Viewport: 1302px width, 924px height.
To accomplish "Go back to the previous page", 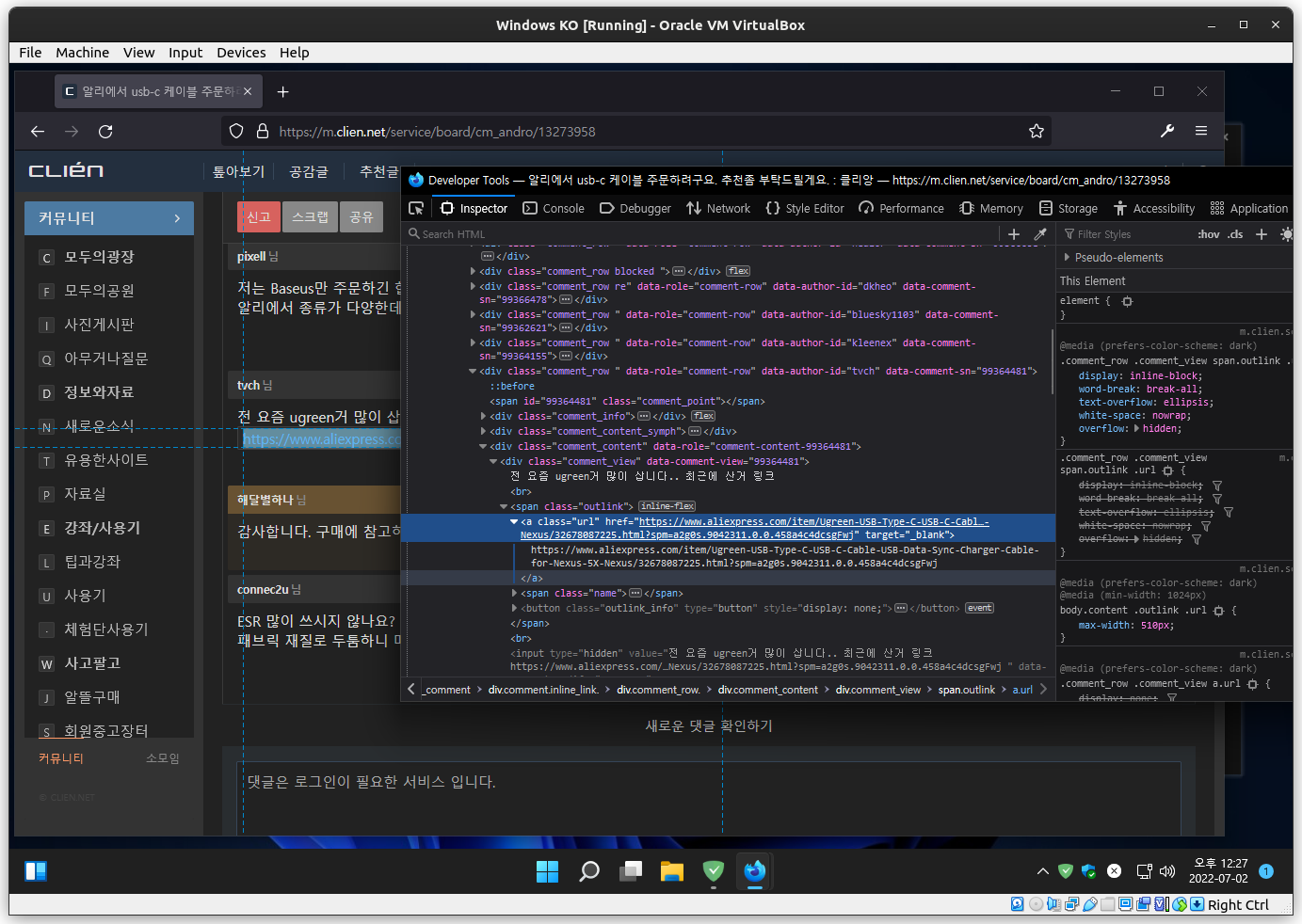I will tap(38, 132).
